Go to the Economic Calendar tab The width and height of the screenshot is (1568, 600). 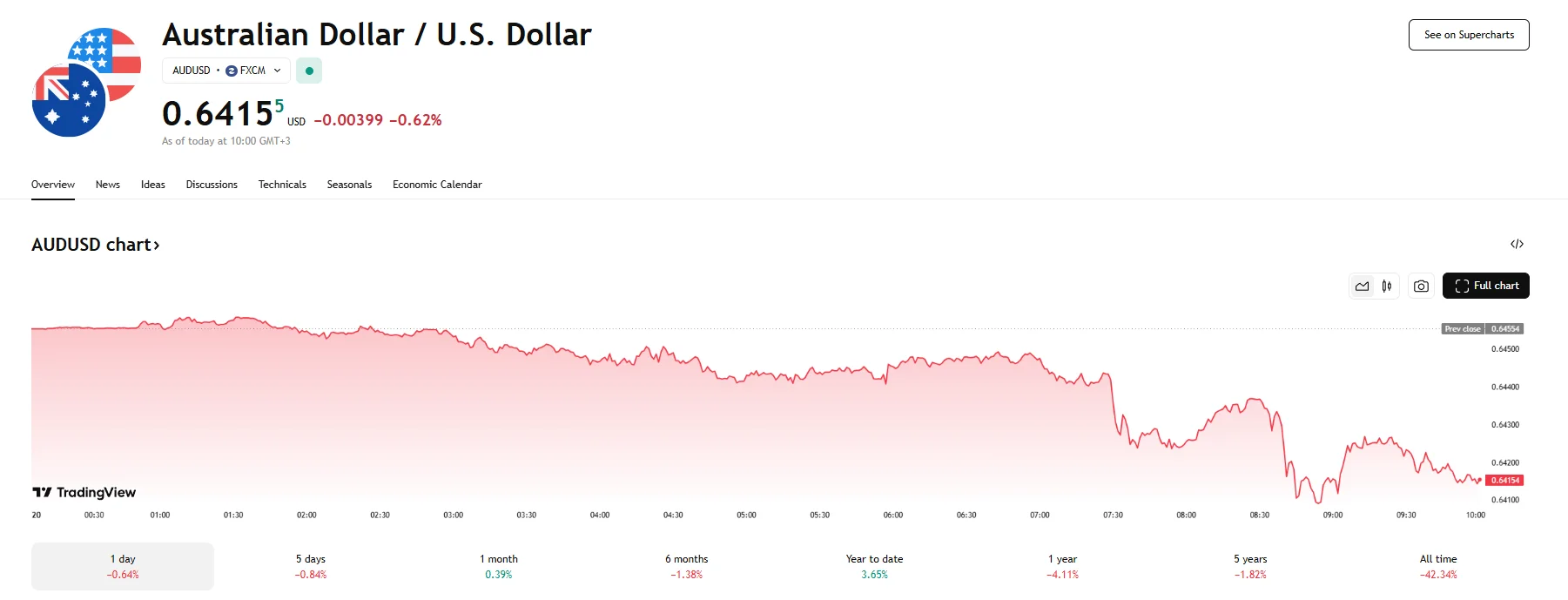point(437,185)
